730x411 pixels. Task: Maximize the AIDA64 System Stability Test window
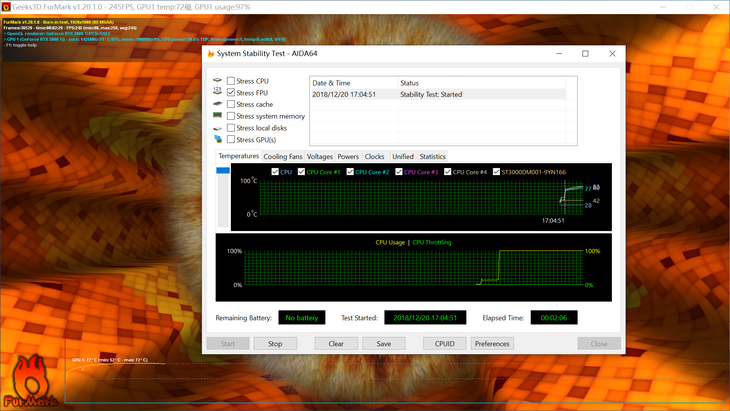(585, 54)
